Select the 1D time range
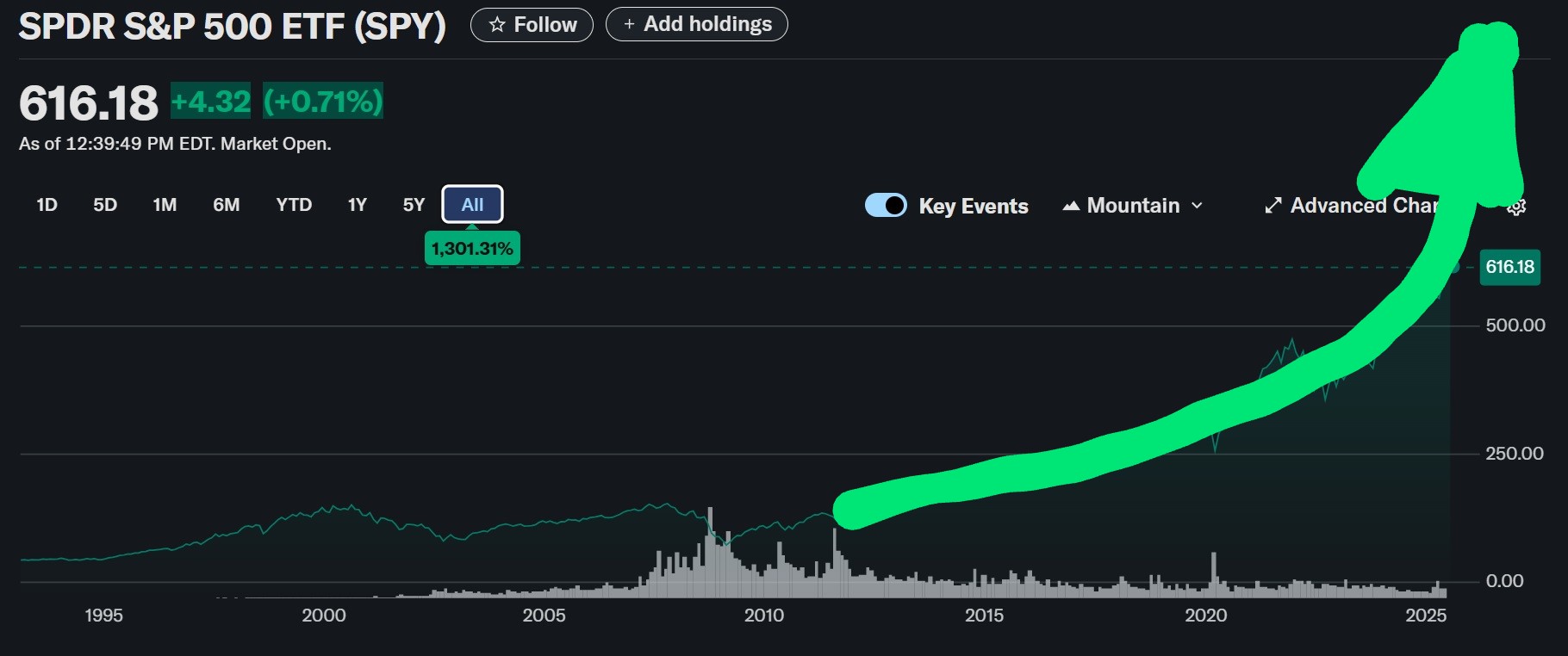1568x656 pixels. pyautogui.click(x=47, y=205)
